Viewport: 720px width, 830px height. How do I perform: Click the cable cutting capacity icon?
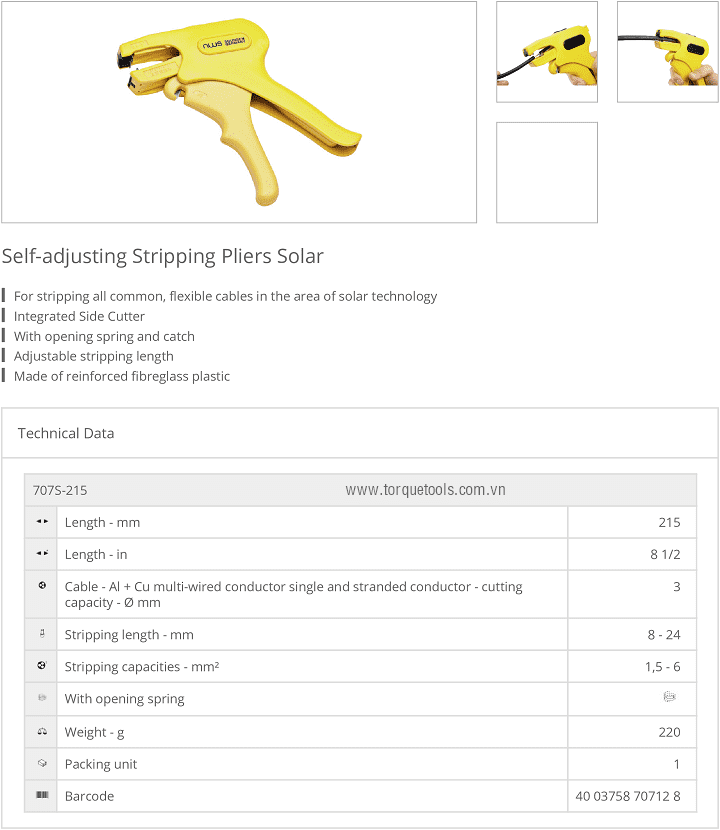(42, 586)
